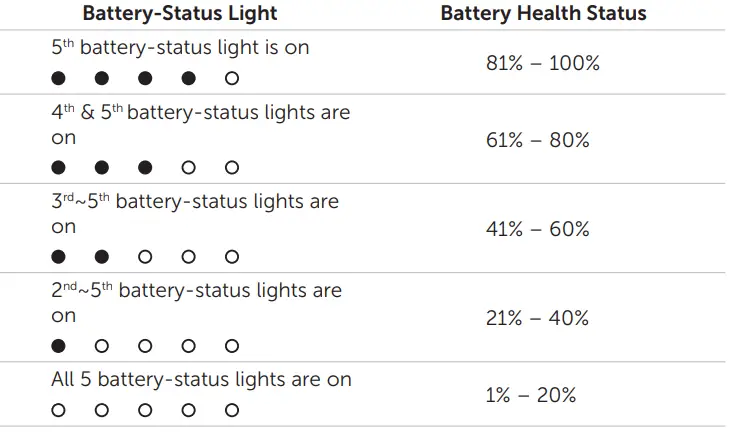752x448 pixels.
Task: Click the last hollow light in the 41% – 60% row
Action: (232, 257)
